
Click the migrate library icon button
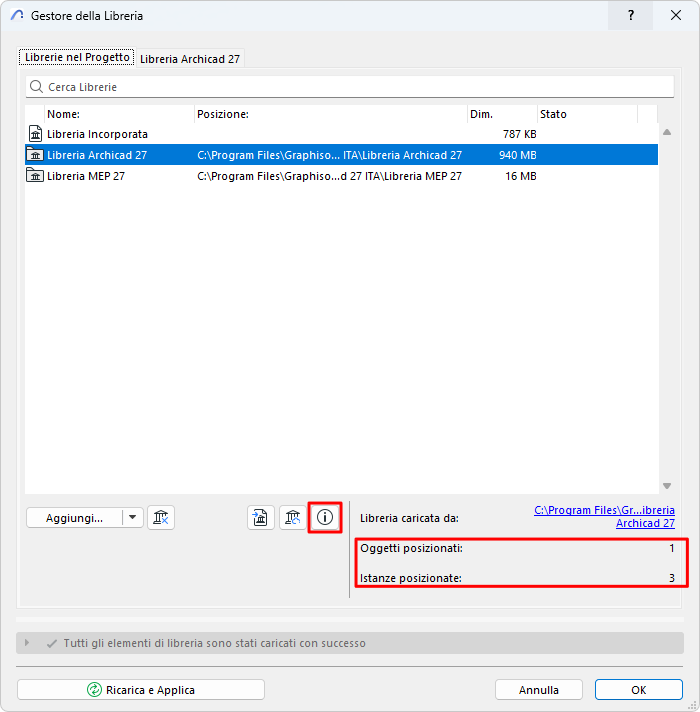coord(293,518)
